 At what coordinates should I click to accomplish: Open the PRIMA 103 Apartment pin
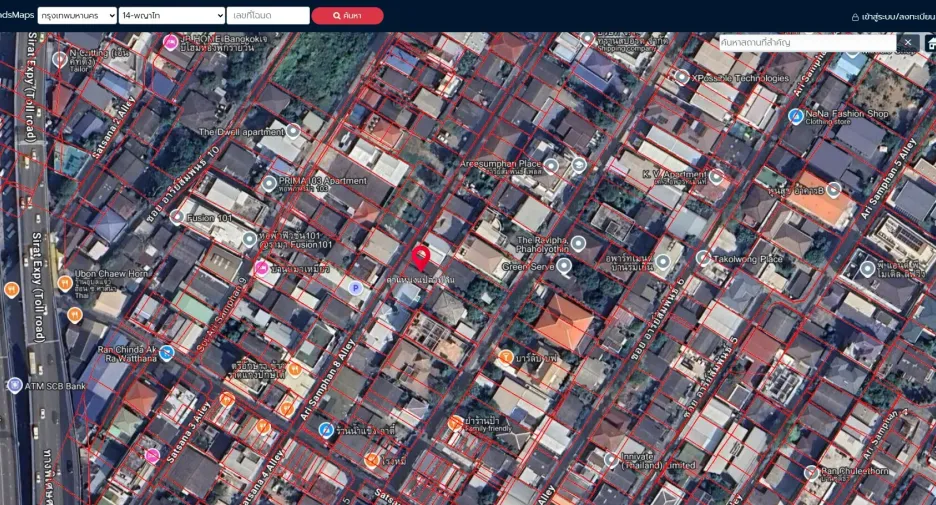[269, 183]
